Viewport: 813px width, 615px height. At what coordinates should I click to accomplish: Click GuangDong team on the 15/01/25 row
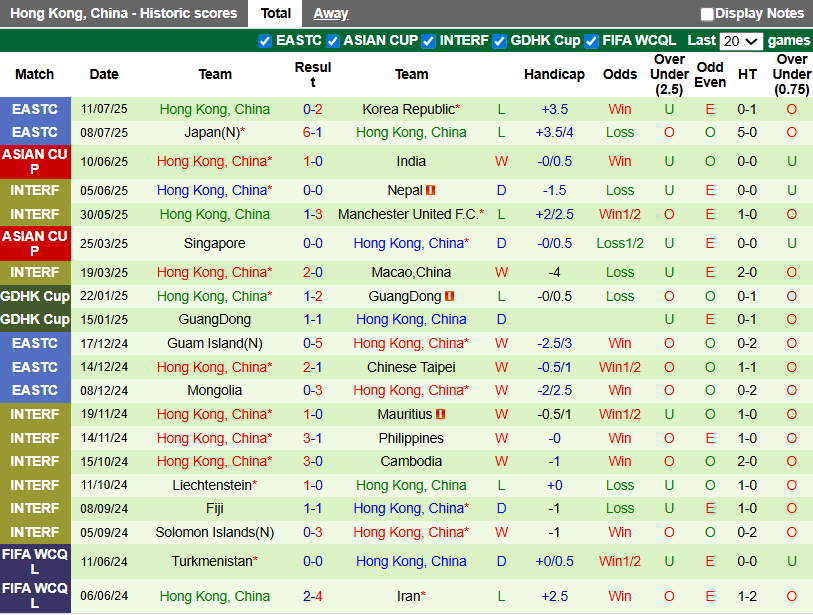(215, 319)
